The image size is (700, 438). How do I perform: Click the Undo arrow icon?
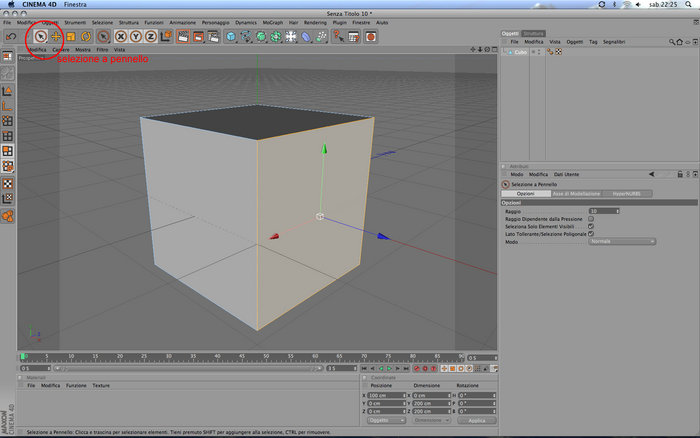click(11, 36)
